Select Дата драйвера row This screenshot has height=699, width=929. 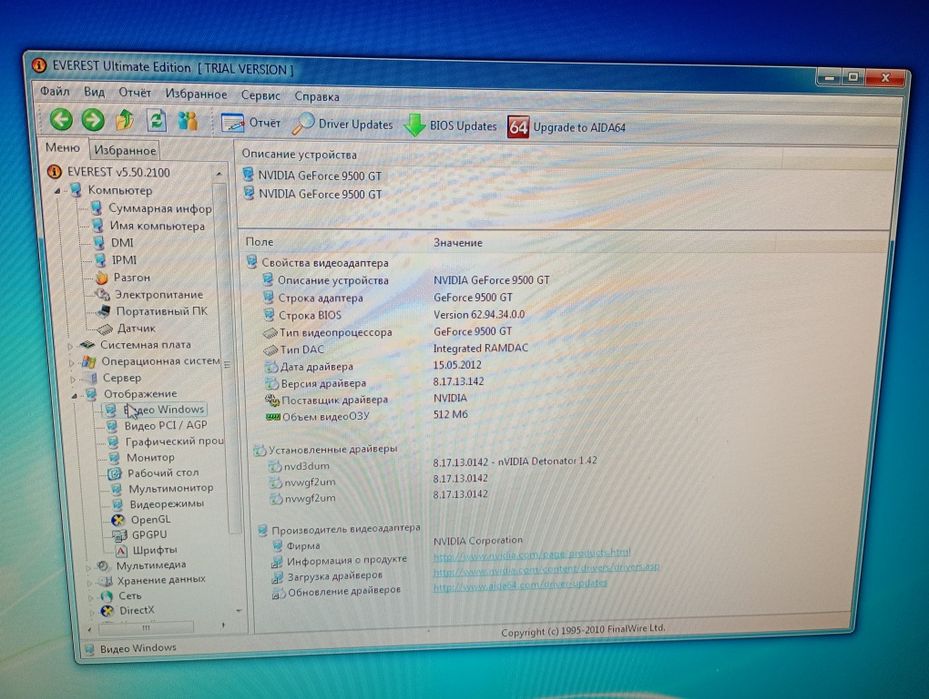pos(317,367)
